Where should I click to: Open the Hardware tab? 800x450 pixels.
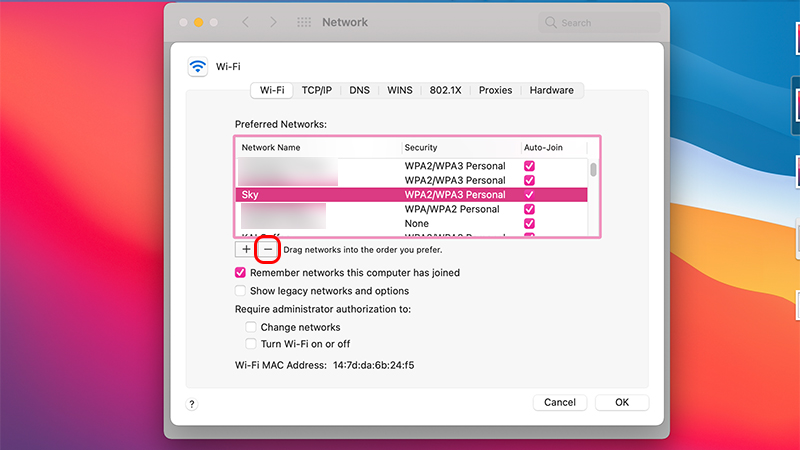[552, 90]
